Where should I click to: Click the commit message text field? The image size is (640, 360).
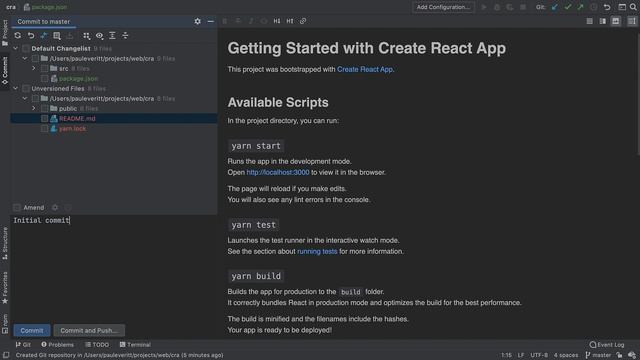pyautogui.click(x=114, y=268)
